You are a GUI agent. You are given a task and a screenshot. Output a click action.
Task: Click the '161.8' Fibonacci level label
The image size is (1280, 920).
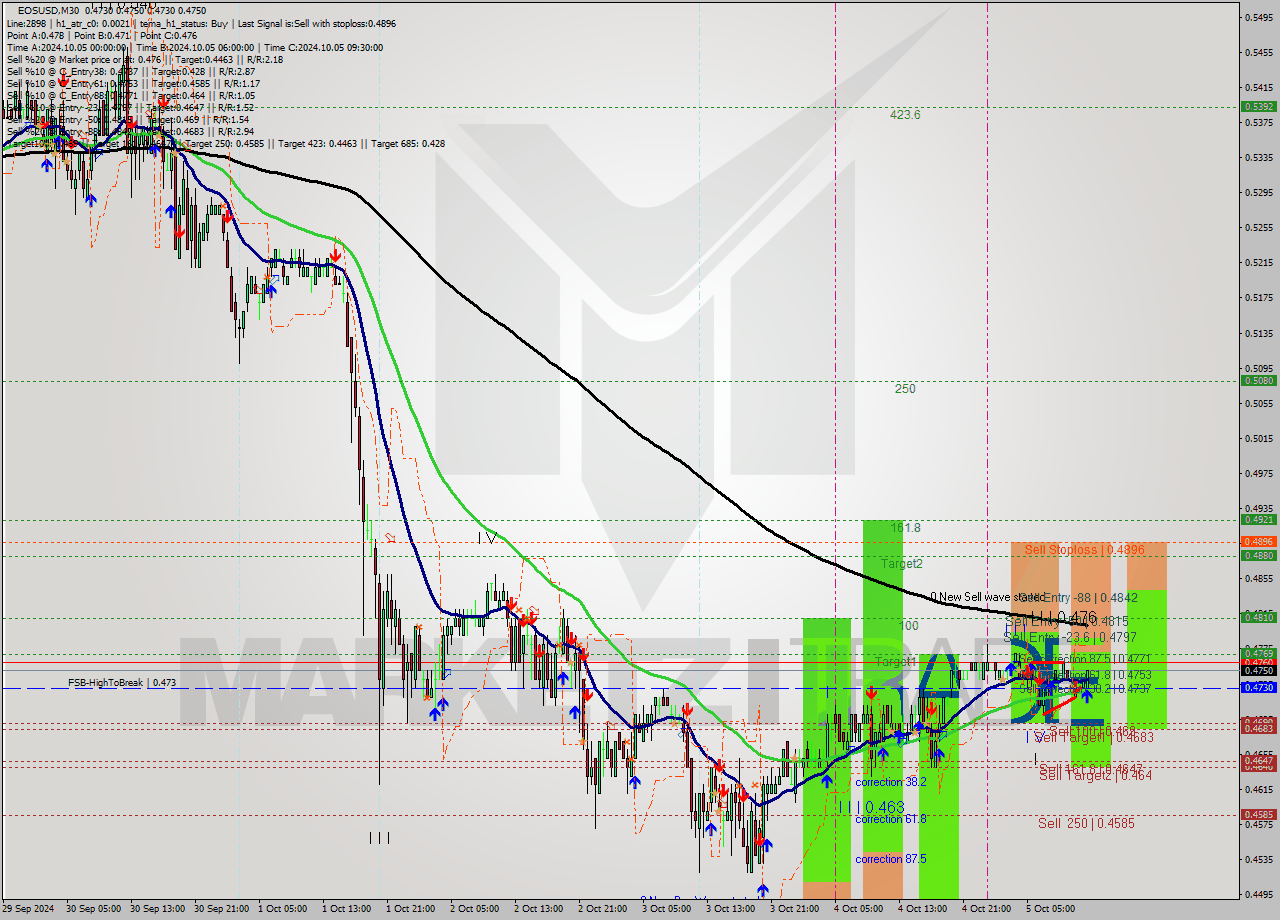click(x=905, y=527)
